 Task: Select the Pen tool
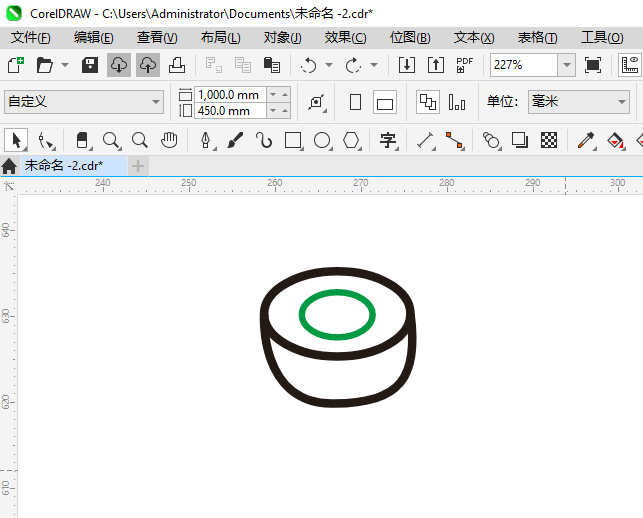pyautogui.click(x=206, y=140)
